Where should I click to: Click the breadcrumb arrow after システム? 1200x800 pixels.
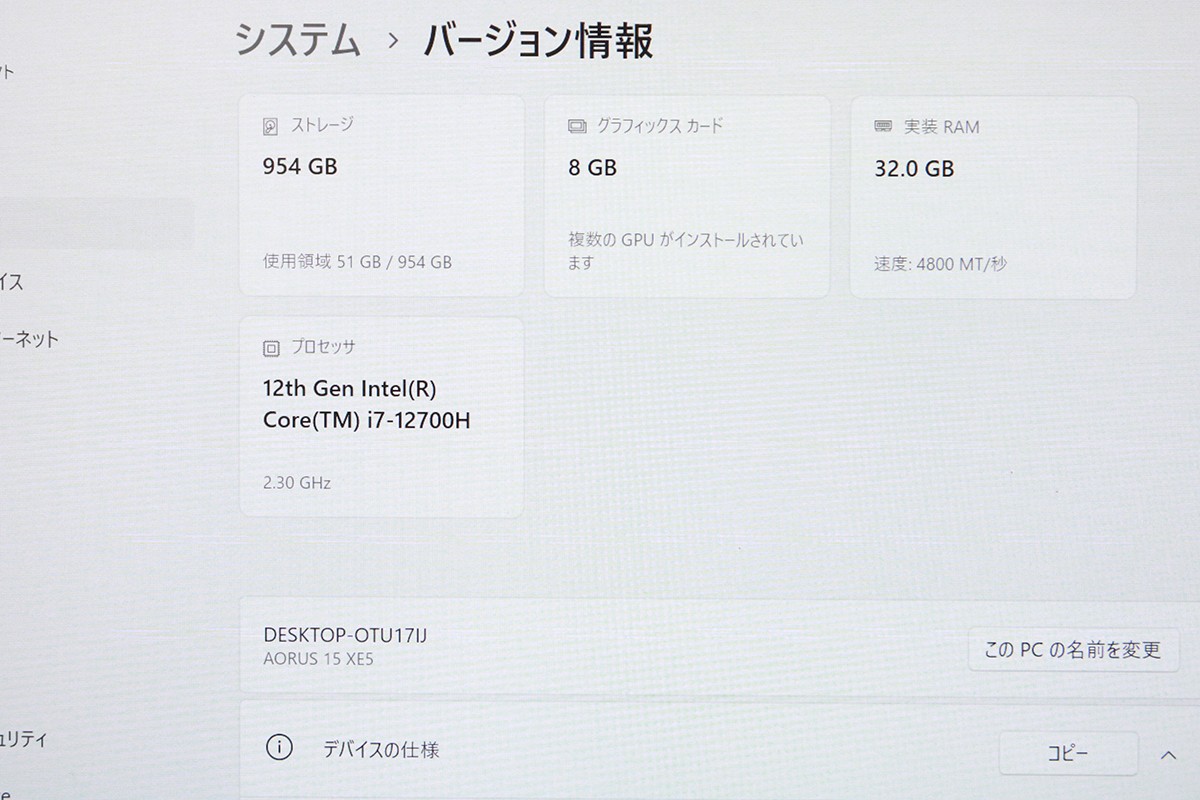click(x=392, y=42)
